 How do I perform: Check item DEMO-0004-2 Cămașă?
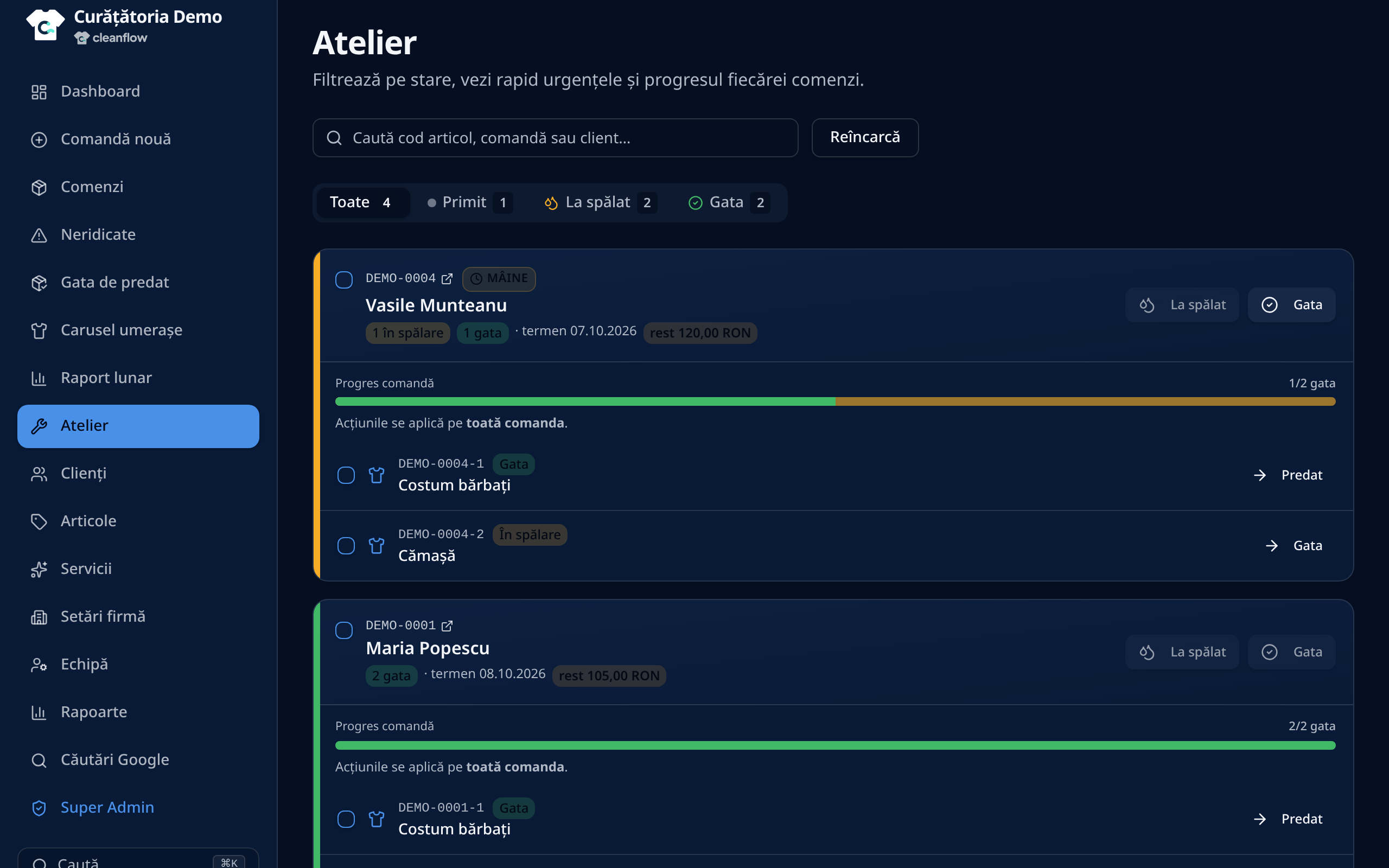pos(346,545)
